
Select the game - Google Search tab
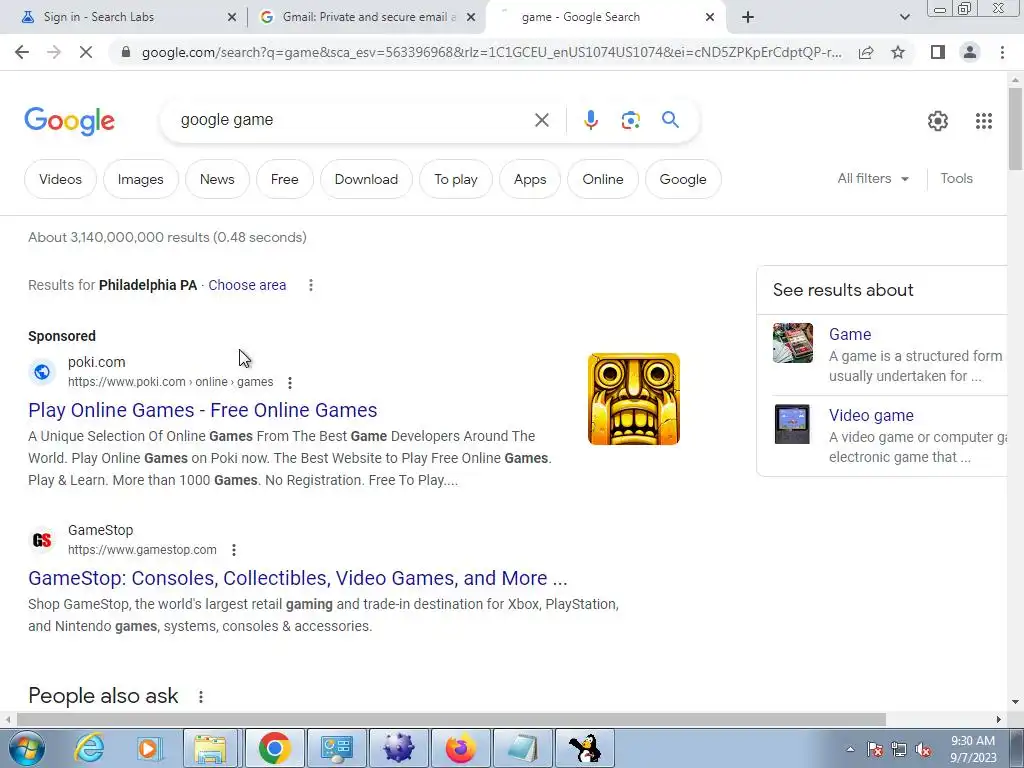(x=606, y=17)
